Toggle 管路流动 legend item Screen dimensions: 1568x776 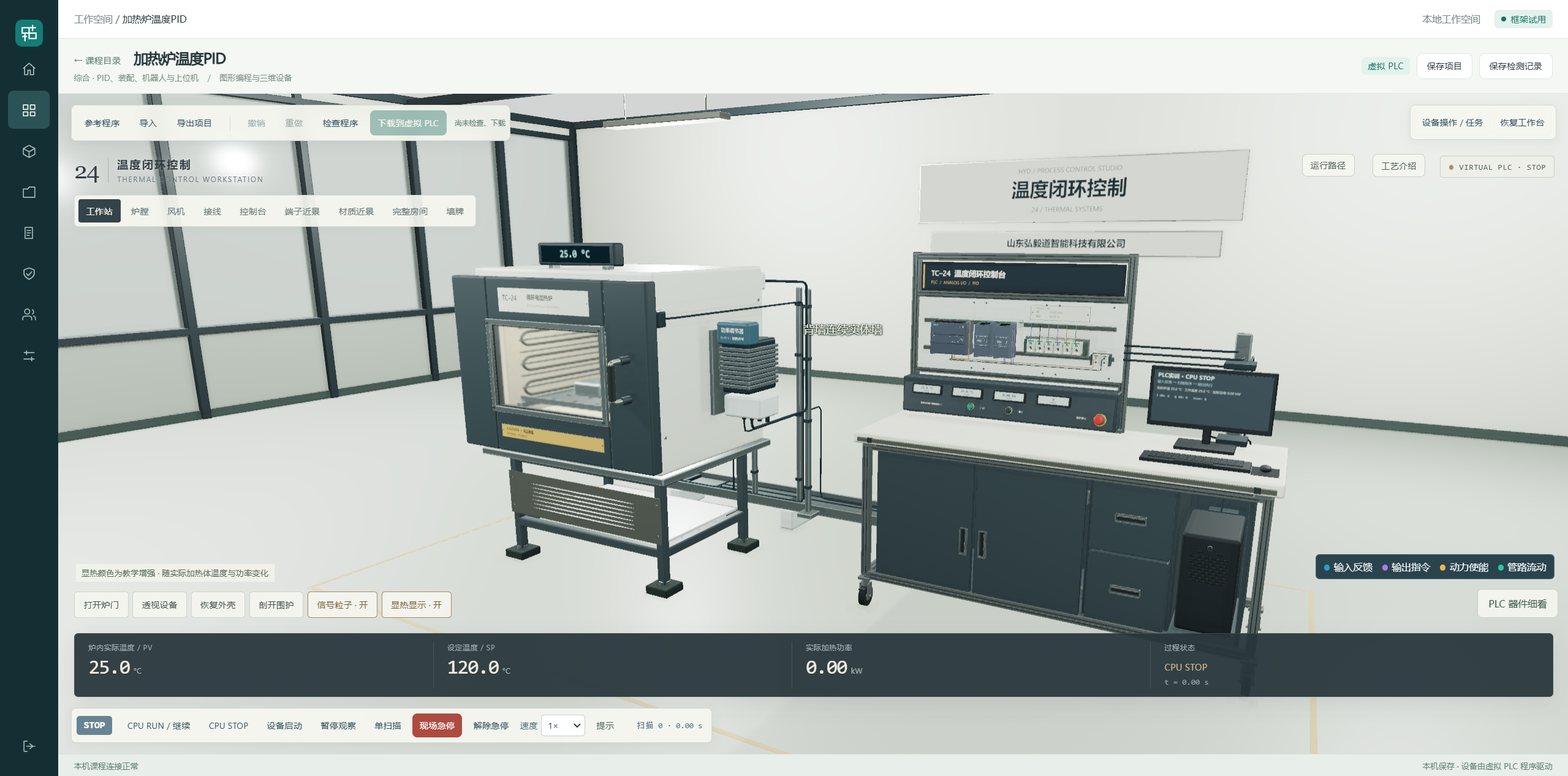[x=1522, y=567]
